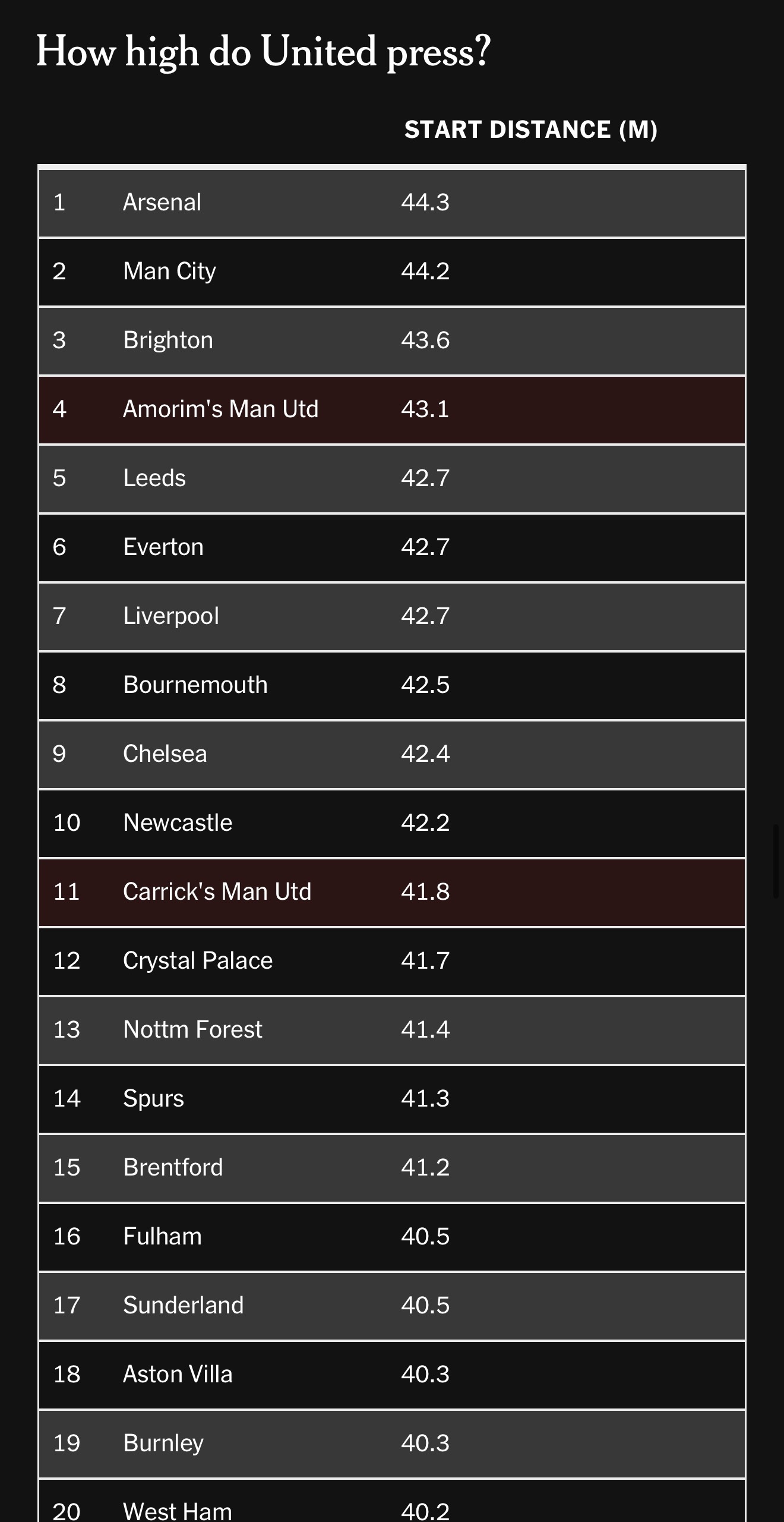Image resolution: width=784 pixels, height=1522 pixels.
Task: Select the Aston Villa row
Action: pos(392,1375)
